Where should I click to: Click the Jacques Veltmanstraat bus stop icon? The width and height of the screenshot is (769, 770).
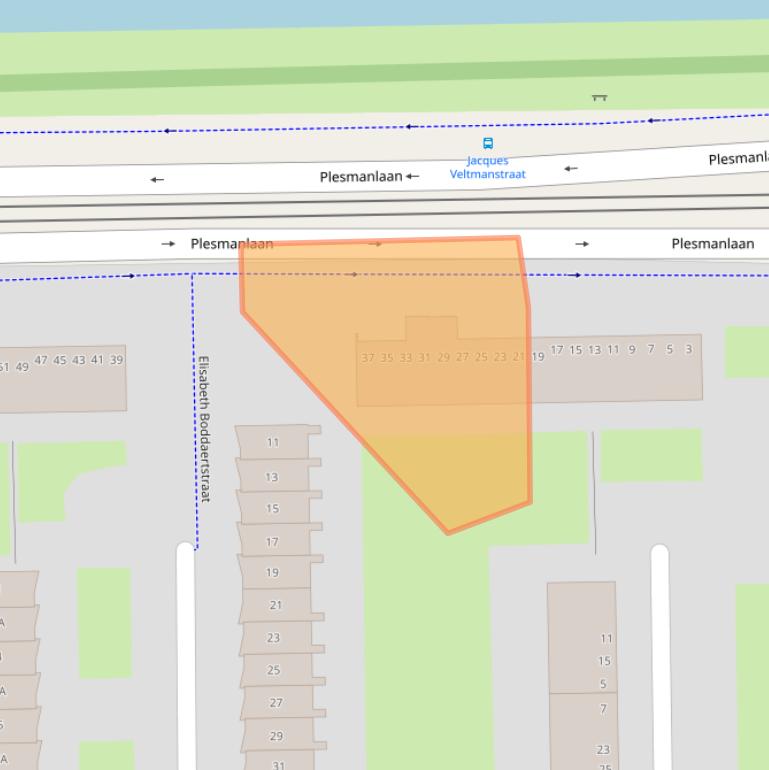tap(488, 143)
